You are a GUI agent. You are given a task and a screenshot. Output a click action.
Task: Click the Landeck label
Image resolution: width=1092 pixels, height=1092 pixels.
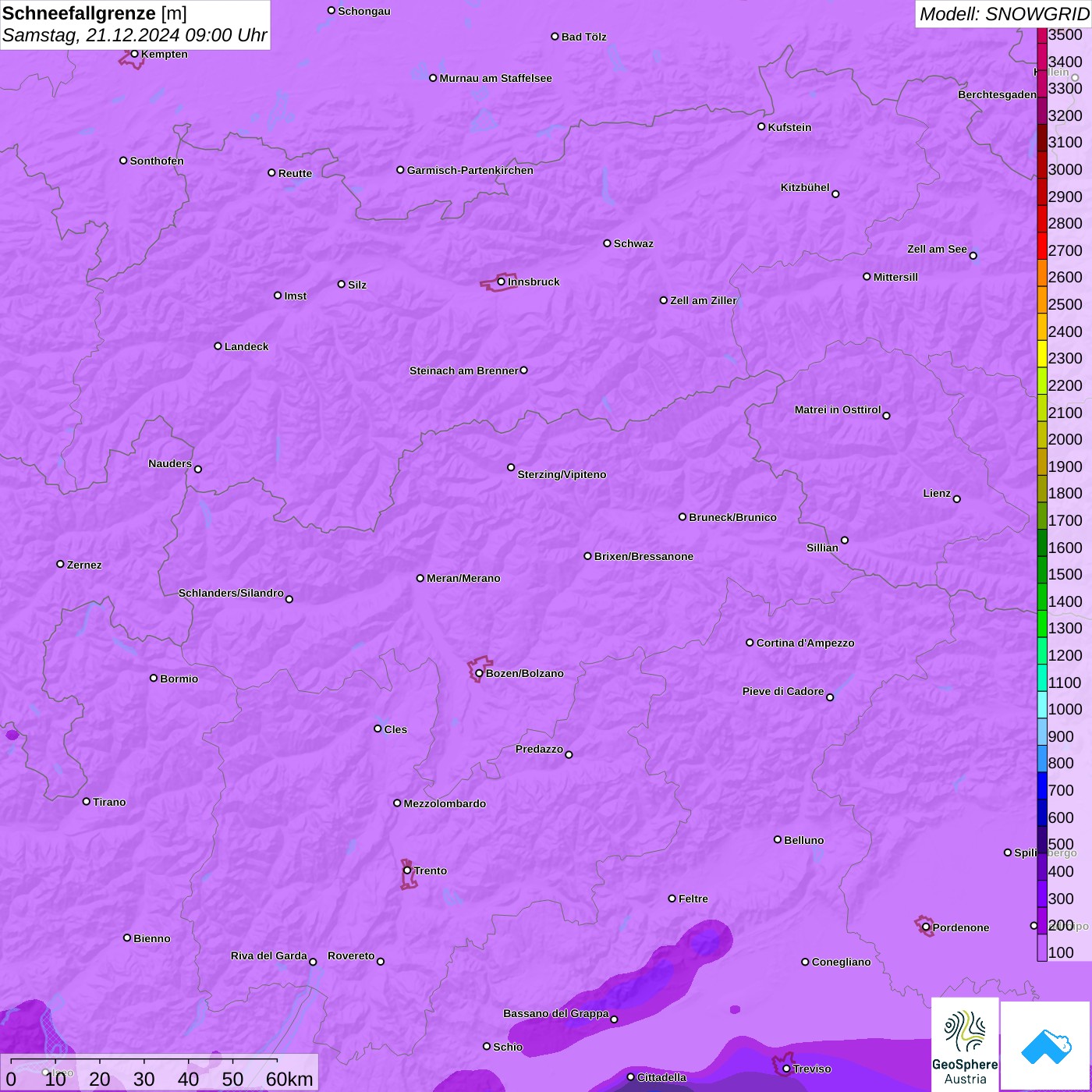coord(246,346)
